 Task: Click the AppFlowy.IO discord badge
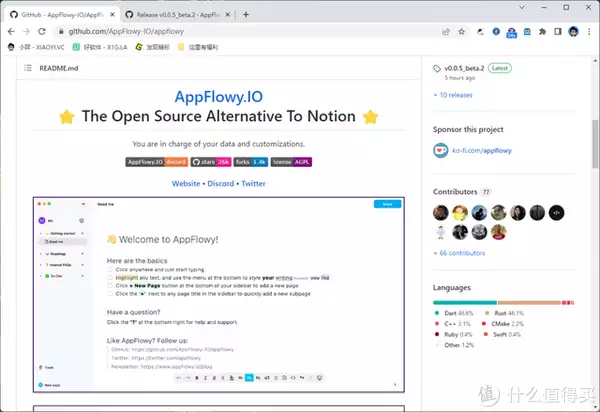tap(157, 162)
